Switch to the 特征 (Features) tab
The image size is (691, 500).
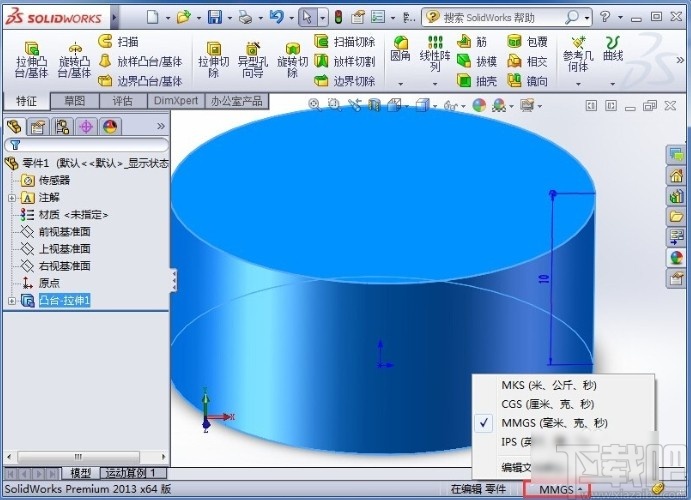coord(26,101)
